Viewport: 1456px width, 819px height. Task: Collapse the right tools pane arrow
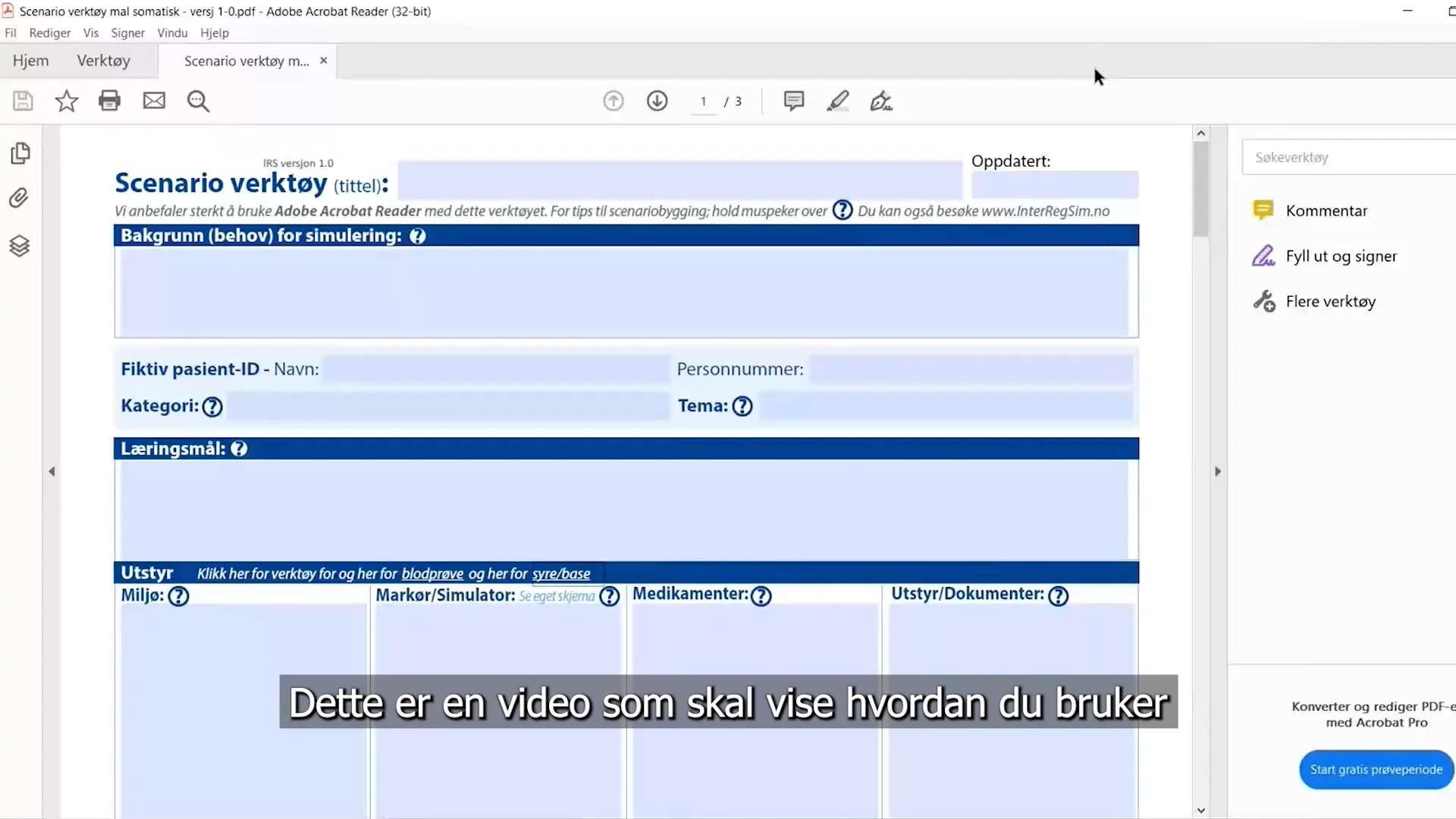(x=1218, y=472)
